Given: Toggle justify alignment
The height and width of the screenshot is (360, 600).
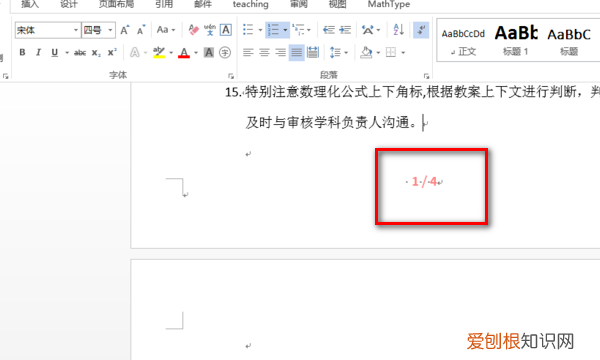Looking at the screenshot, I should click(297, 52).
